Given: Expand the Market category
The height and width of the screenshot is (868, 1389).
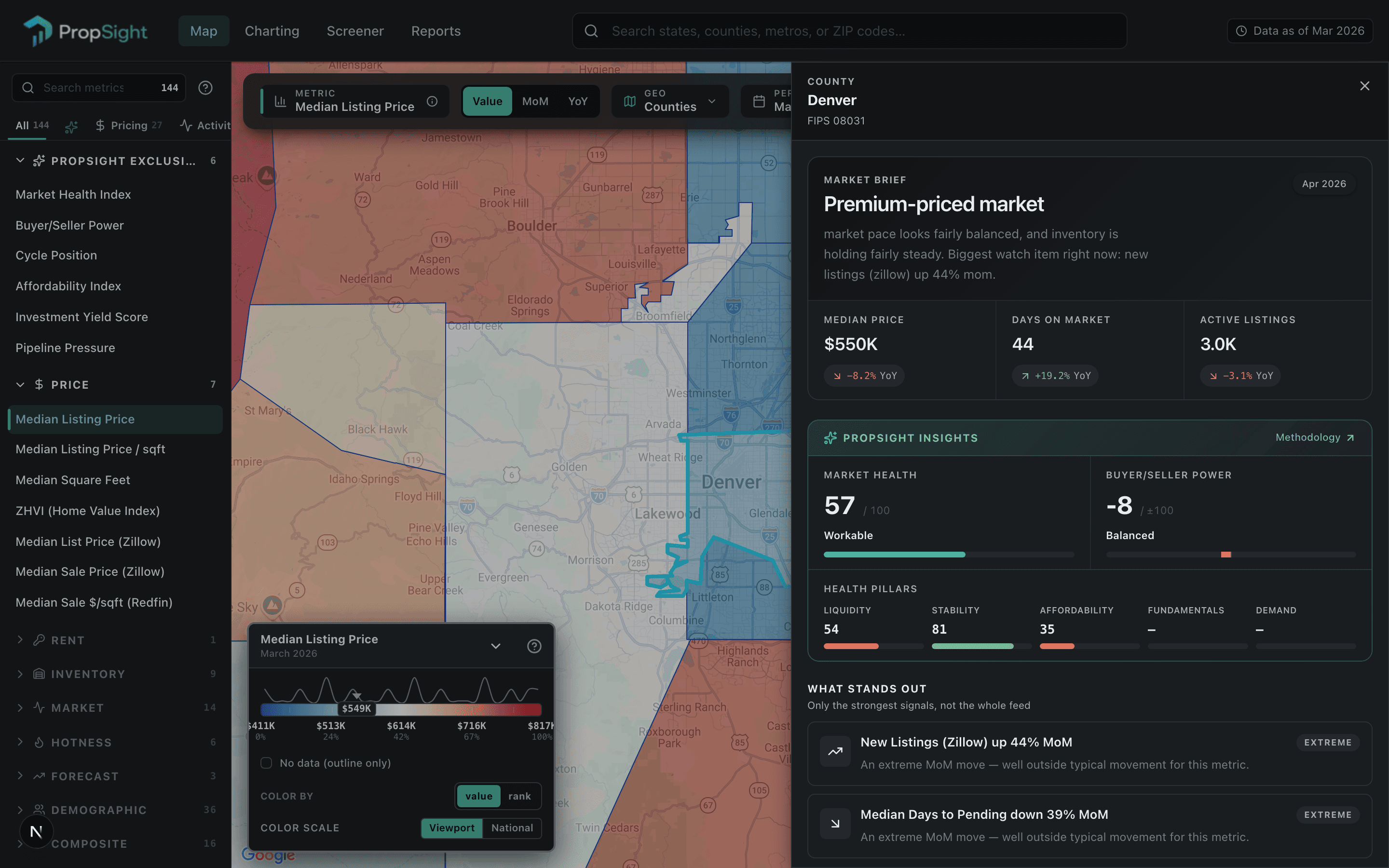Looking at the screenshot, I should click(20, 708).
